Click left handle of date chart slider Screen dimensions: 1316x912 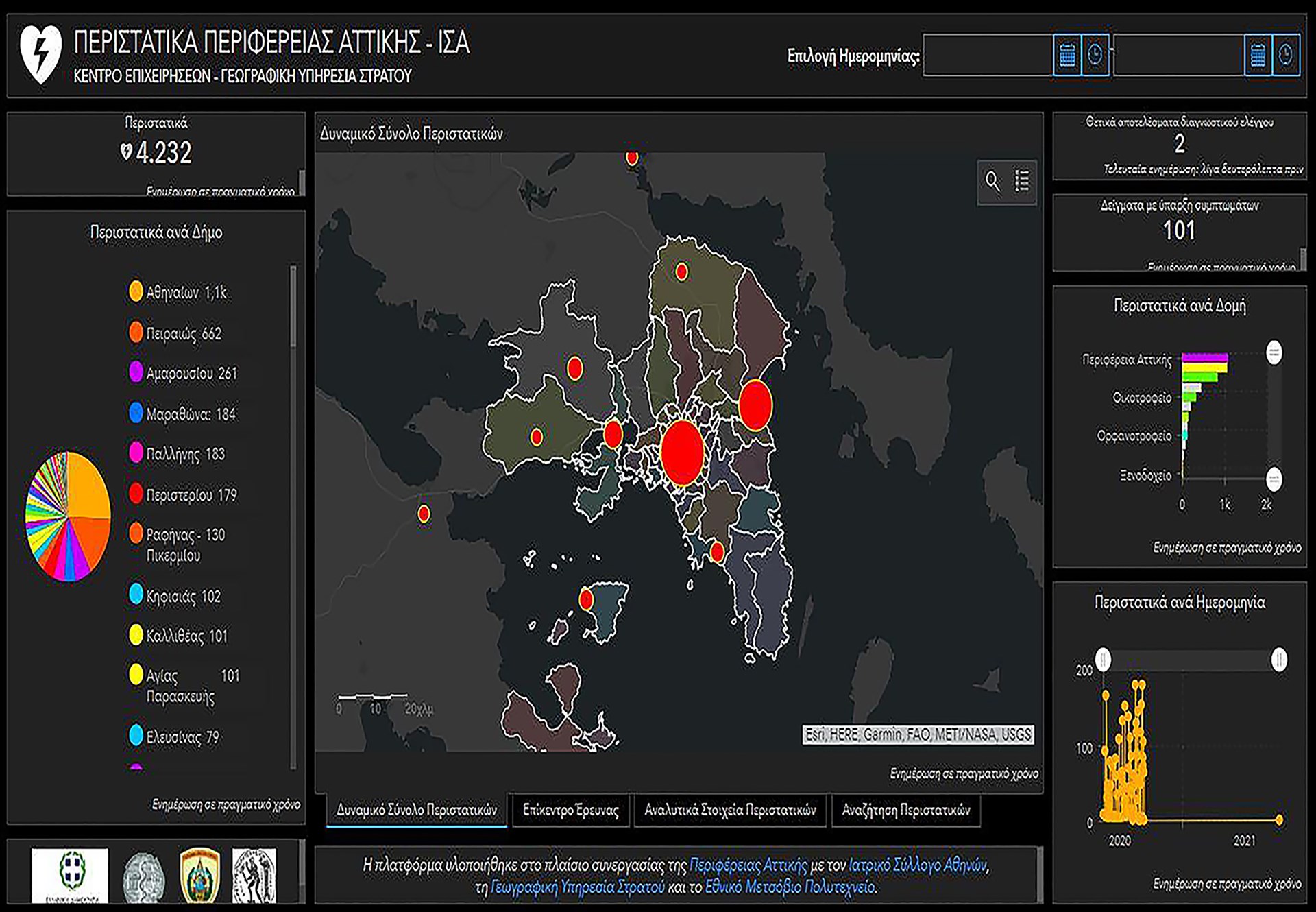coord(1103,660)
